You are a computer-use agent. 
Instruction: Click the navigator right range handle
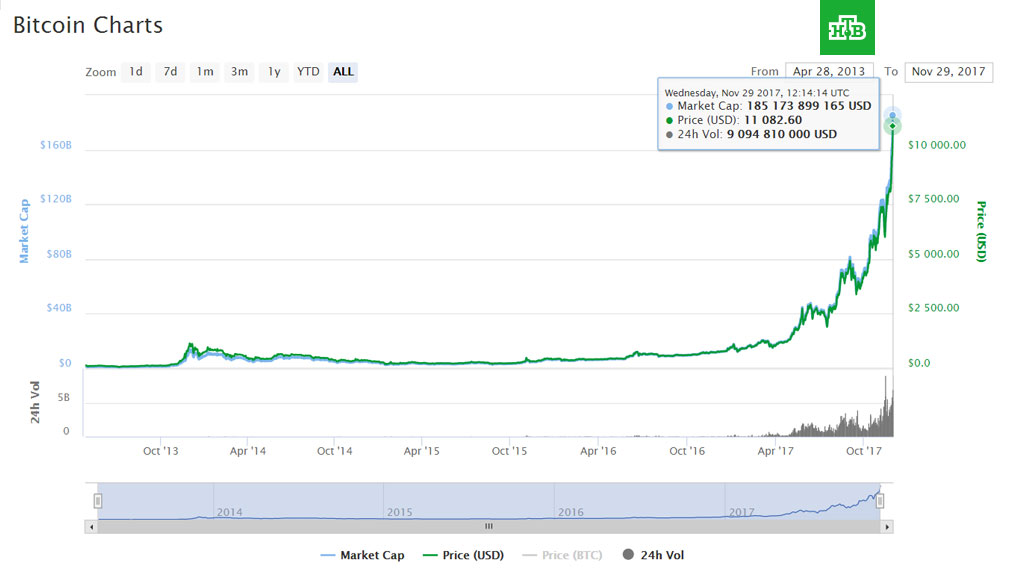click(881, 501)
